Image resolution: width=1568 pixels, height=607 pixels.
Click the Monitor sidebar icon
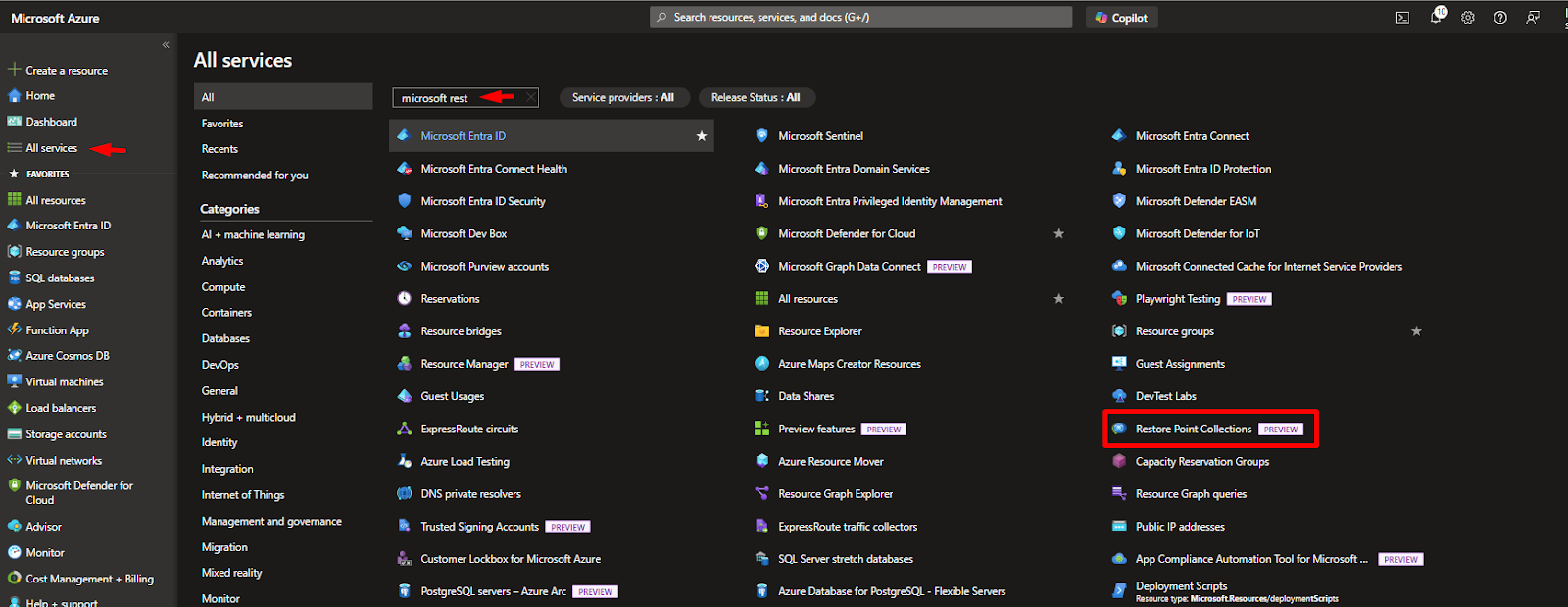[x=14, y=553]
